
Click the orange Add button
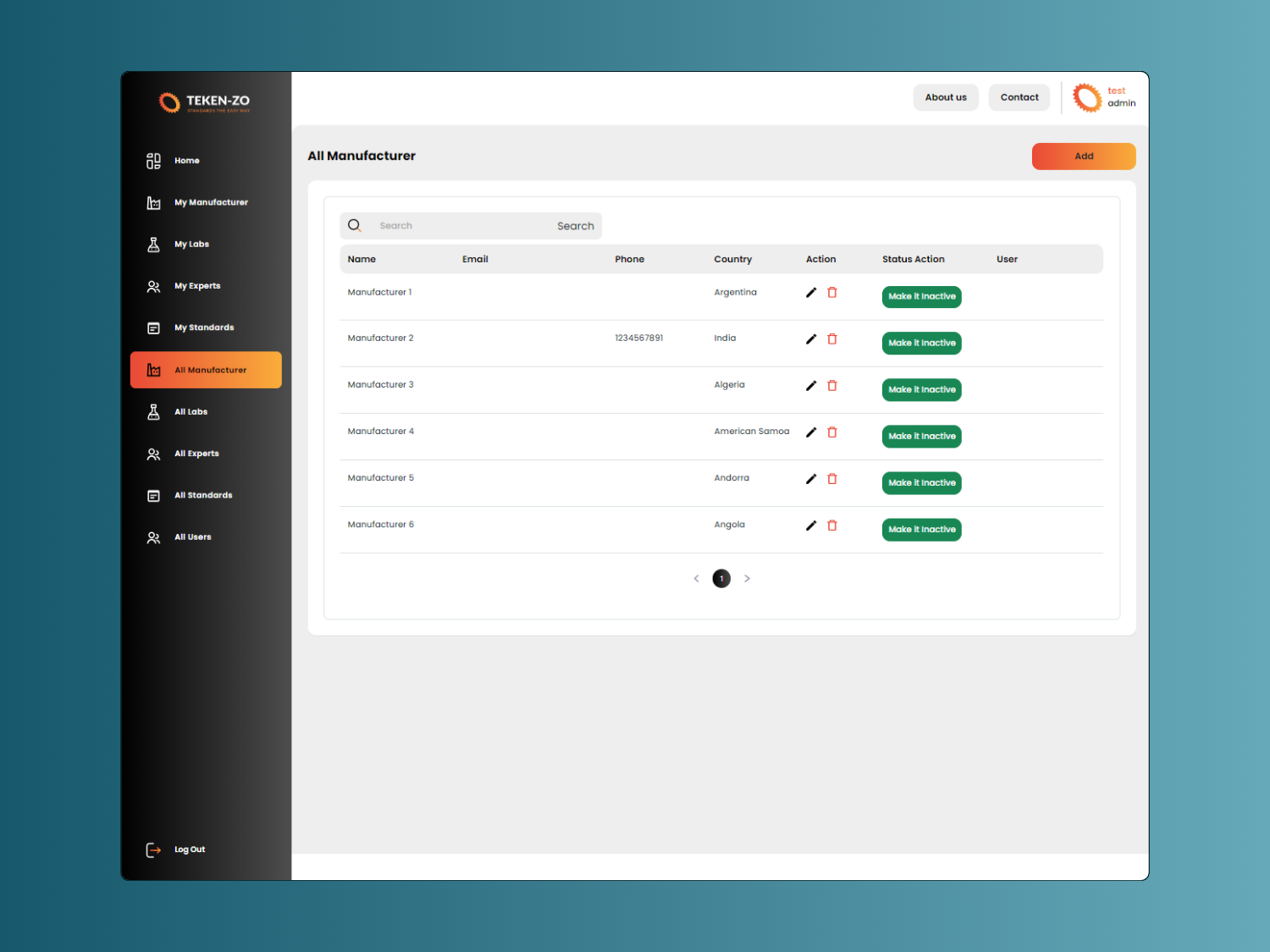pyautogui.click(x=1083, y=157)
